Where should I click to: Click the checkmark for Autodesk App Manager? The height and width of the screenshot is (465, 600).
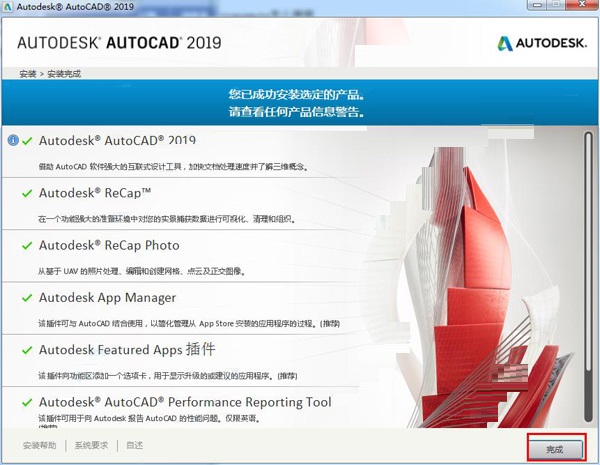pos(27,297)
